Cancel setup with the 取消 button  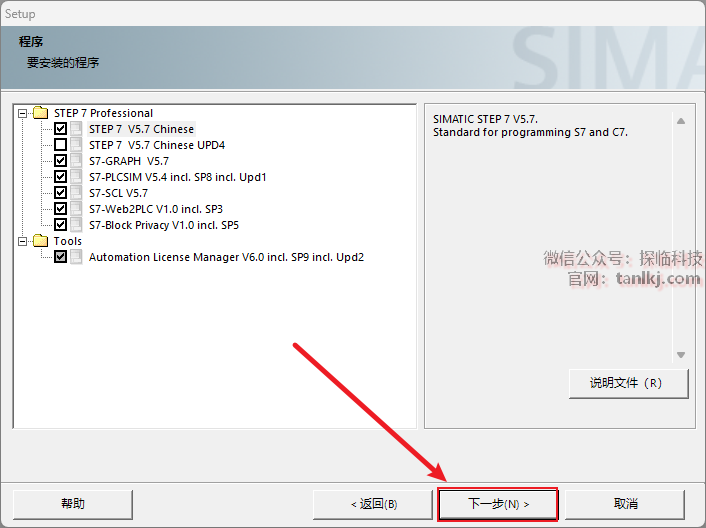tap(625, 504)
